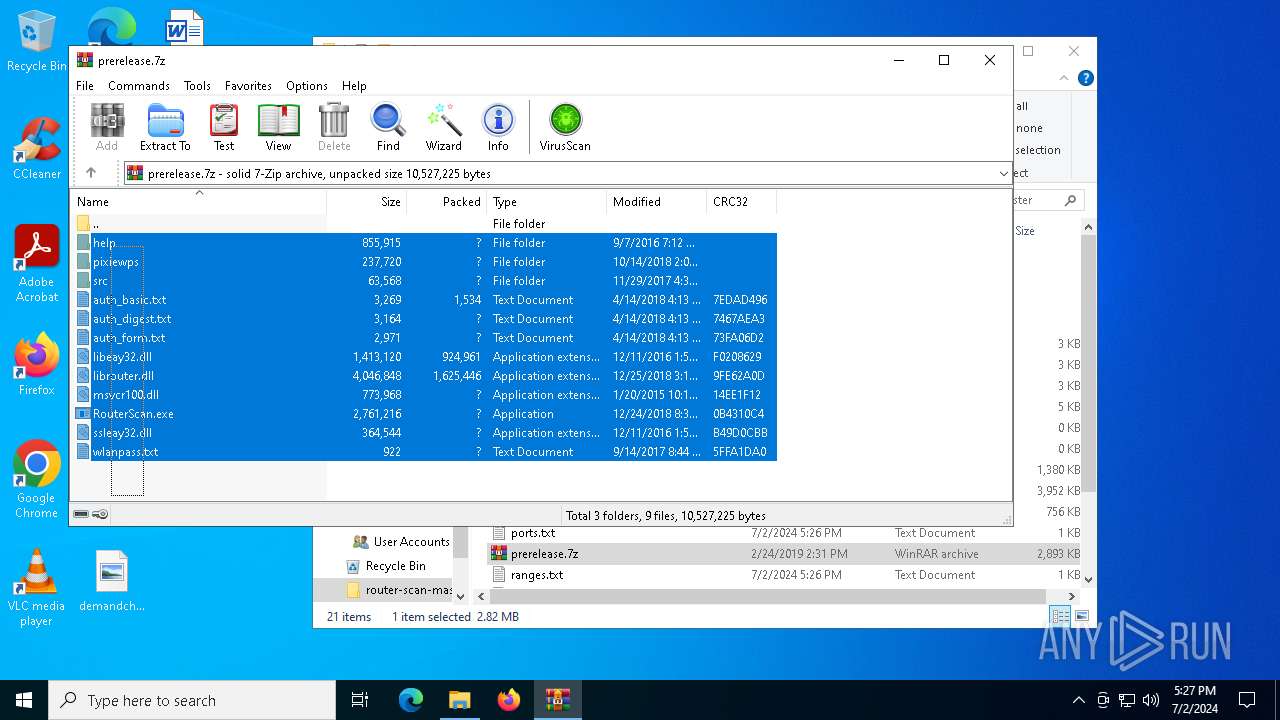1280x720 pixels.
Task: Open demandch... desktop file
Action: 112,580
